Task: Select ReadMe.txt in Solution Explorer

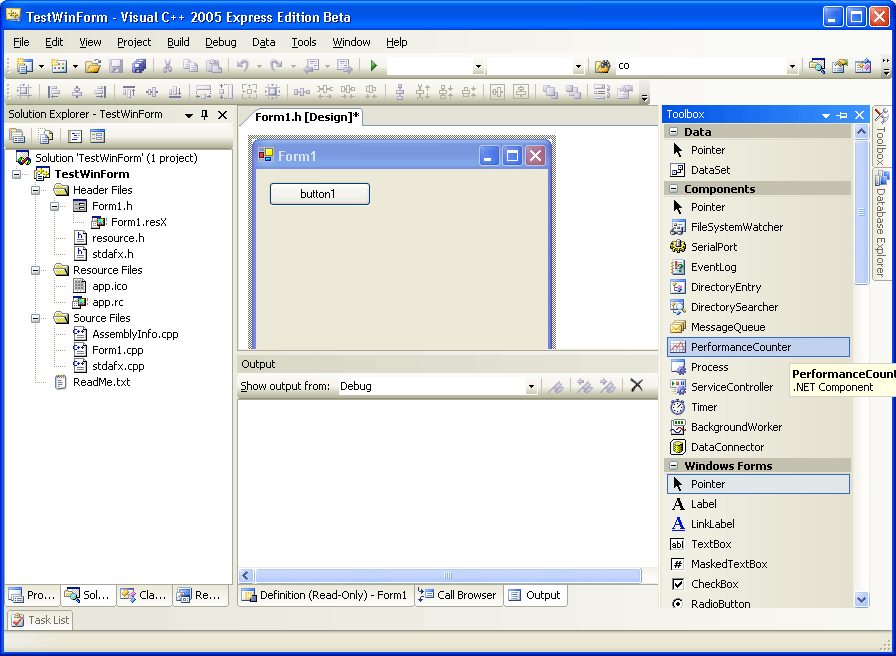Action: click(102, 382)
